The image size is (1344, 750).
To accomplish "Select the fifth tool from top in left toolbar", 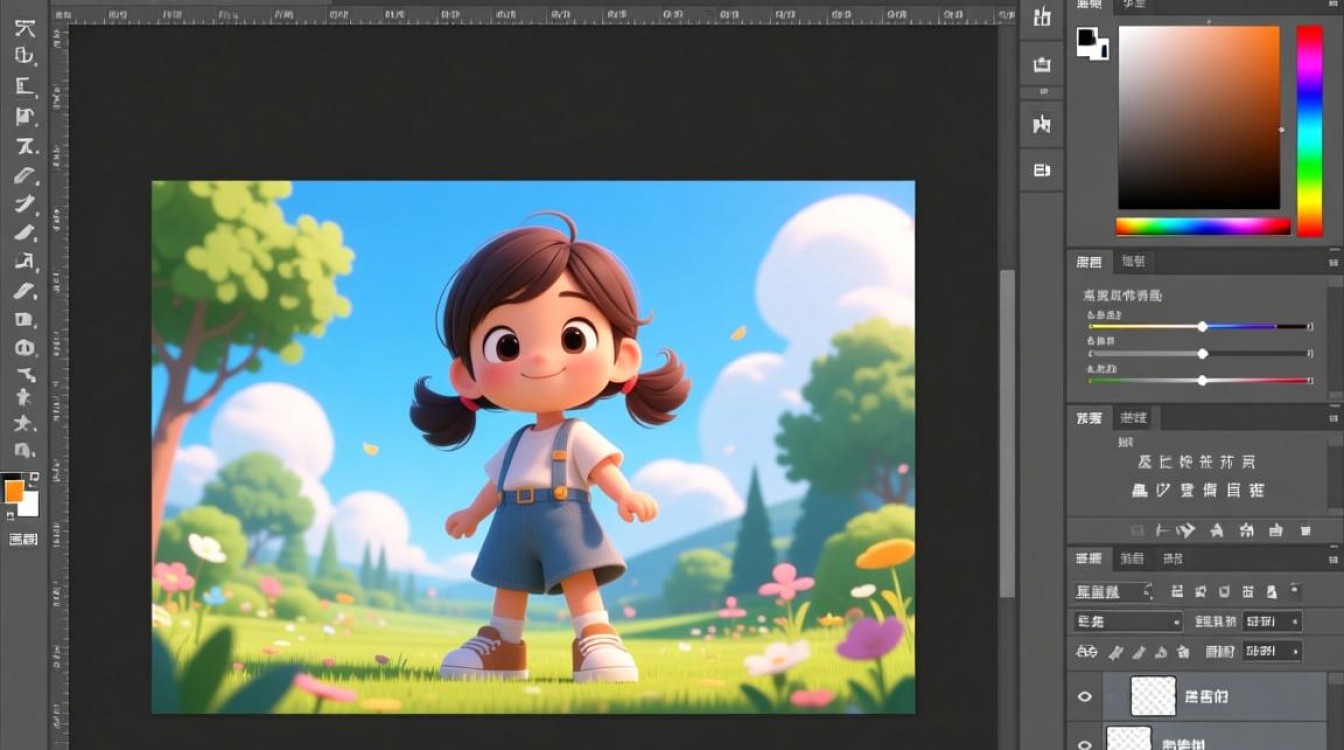I will tap(25, 146).
